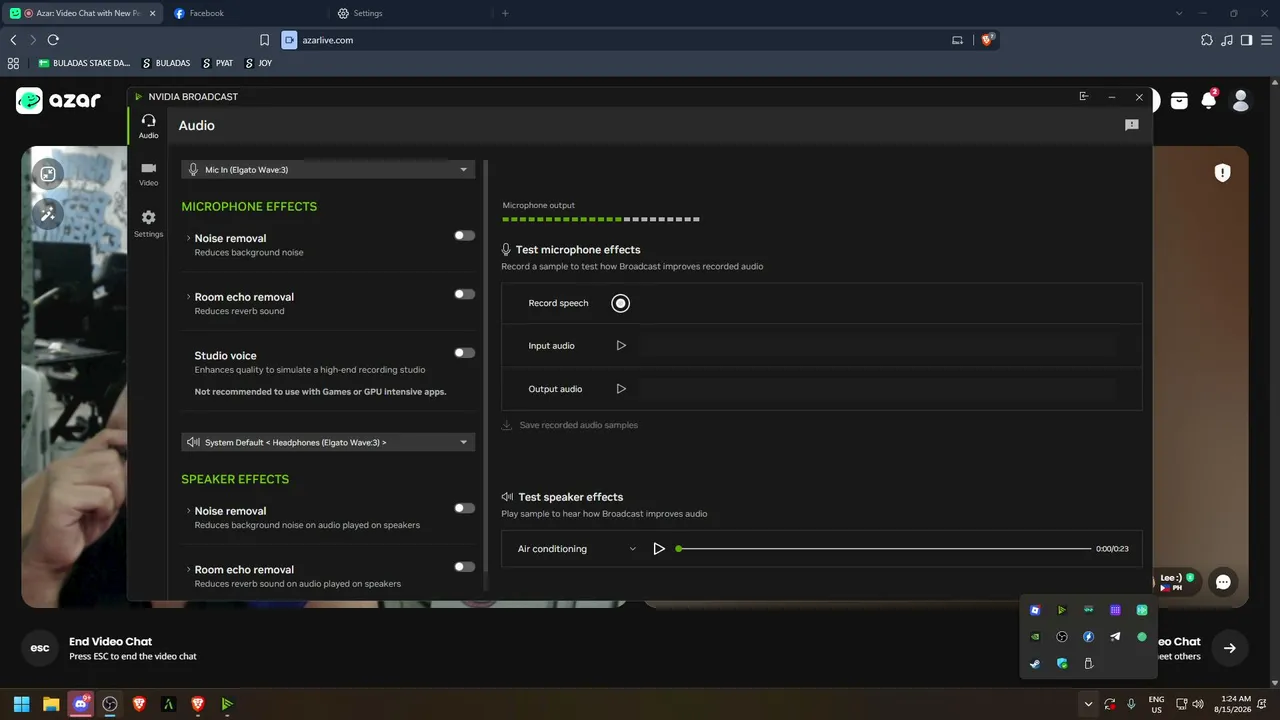Open the Air conditioning sample dropdown
The width and height of the screenshot is (1280, 720).
576,549
